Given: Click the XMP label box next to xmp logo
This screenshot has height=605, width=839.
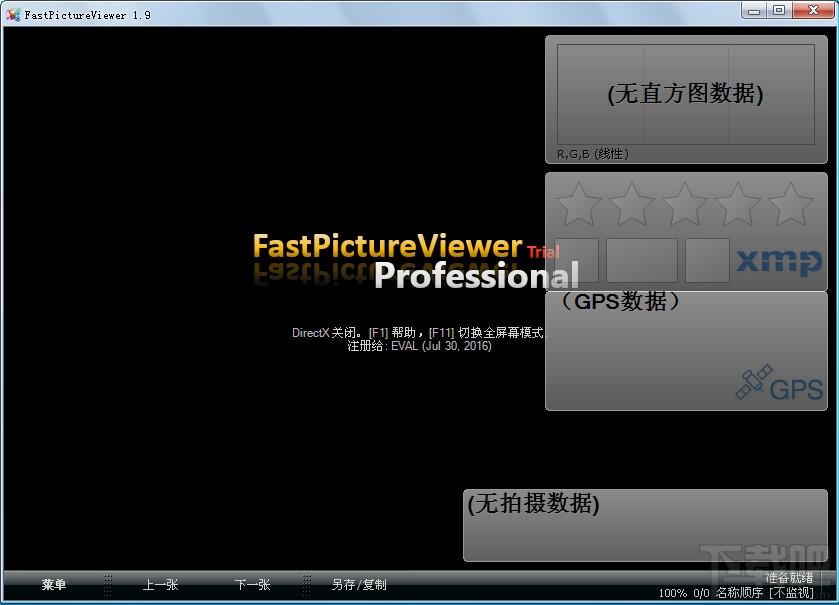Looking at the screenshot, I should point(707,261).
